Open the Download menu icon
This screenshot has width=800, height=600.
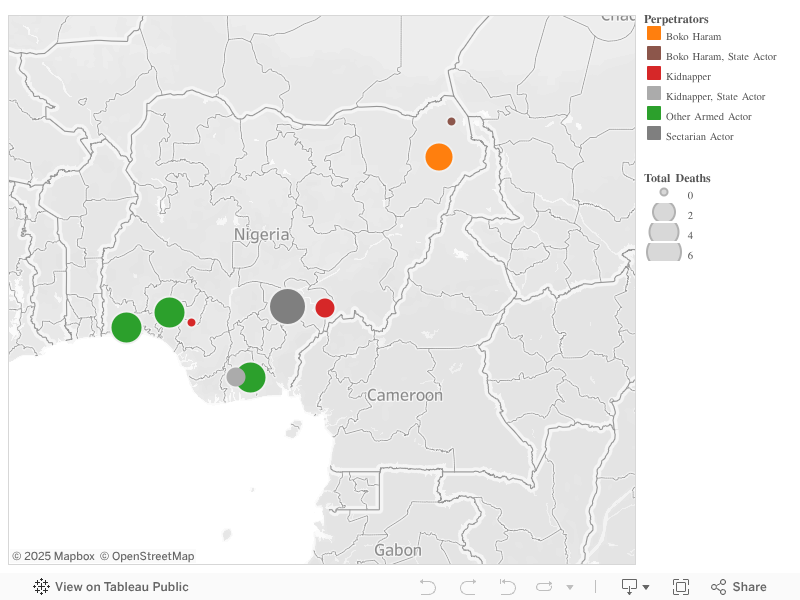pyautogui.click(x=635, y=587)
